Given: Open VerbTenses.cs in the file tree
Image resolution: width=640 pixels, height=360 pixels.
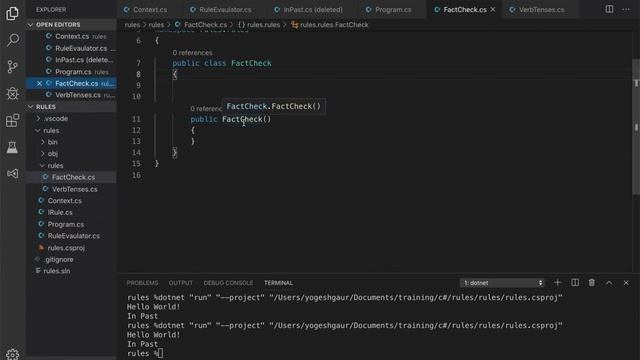Looking at the screenshot, I should click(x=71, y=189).
